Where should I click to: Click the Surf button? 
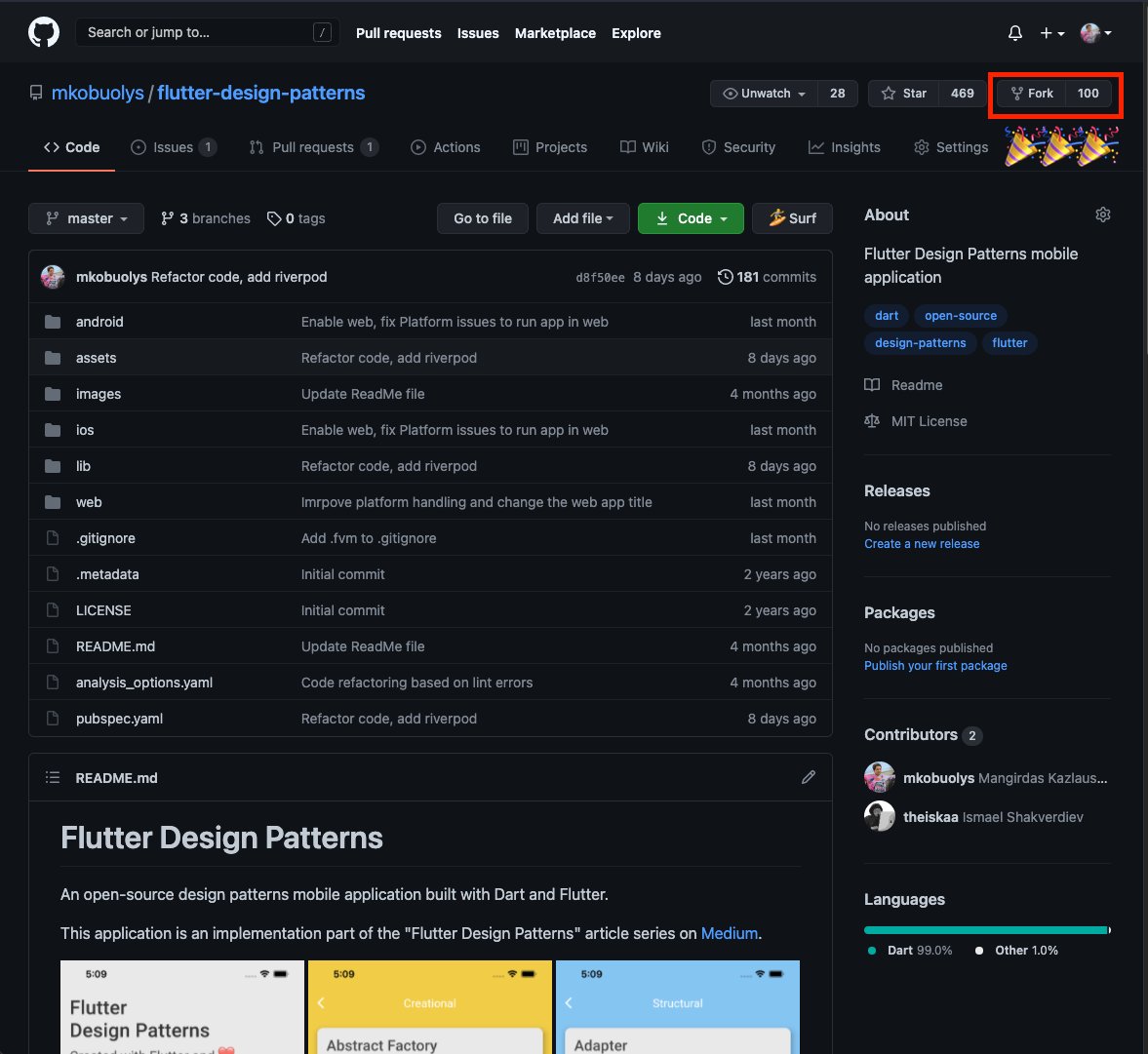792,218
